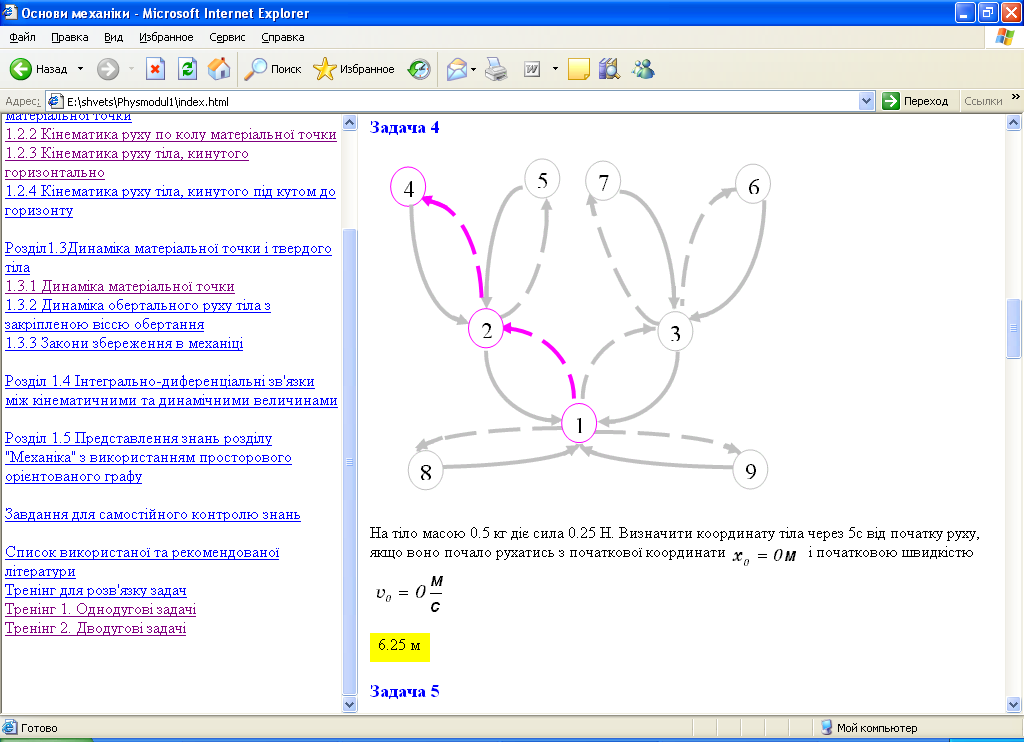The image size is (1024, 742).
Task: Expand the address bar dropdown
Action: point(867,101)
